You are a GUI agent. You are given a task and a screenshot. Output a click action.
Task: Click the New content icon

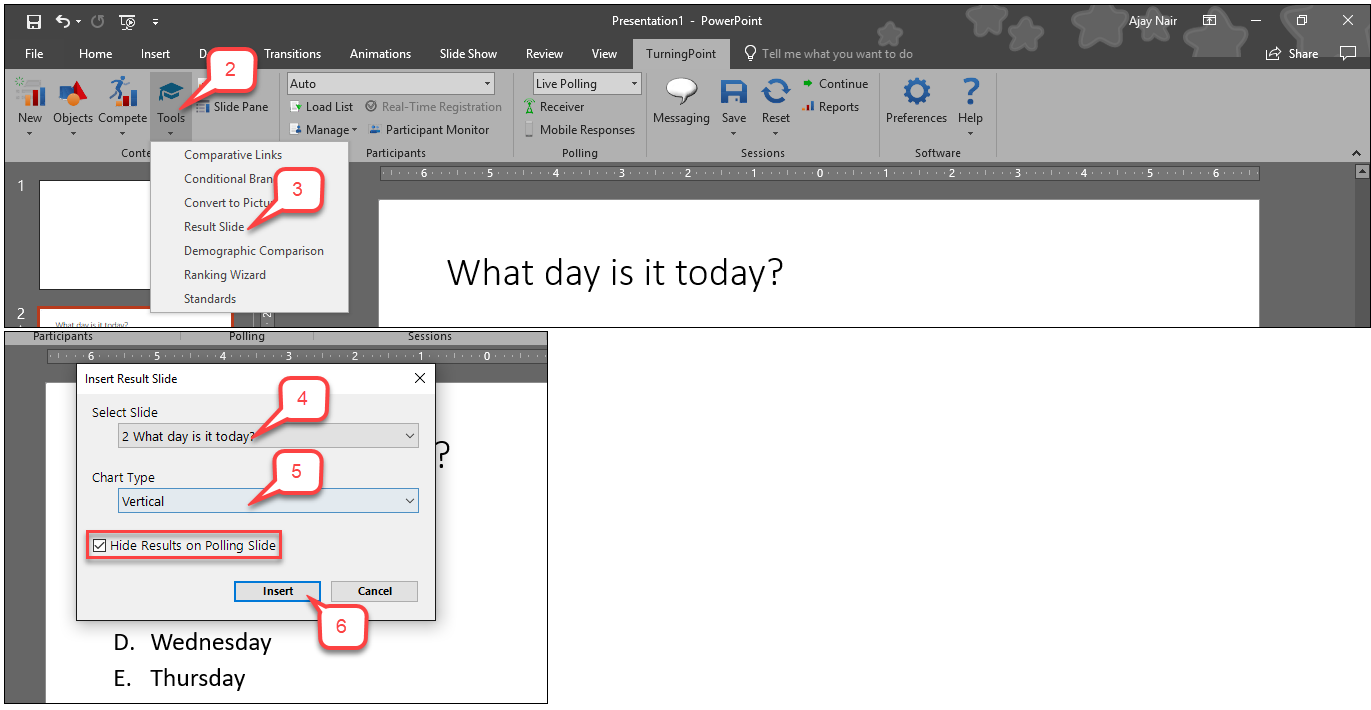[x=30, y=94]
